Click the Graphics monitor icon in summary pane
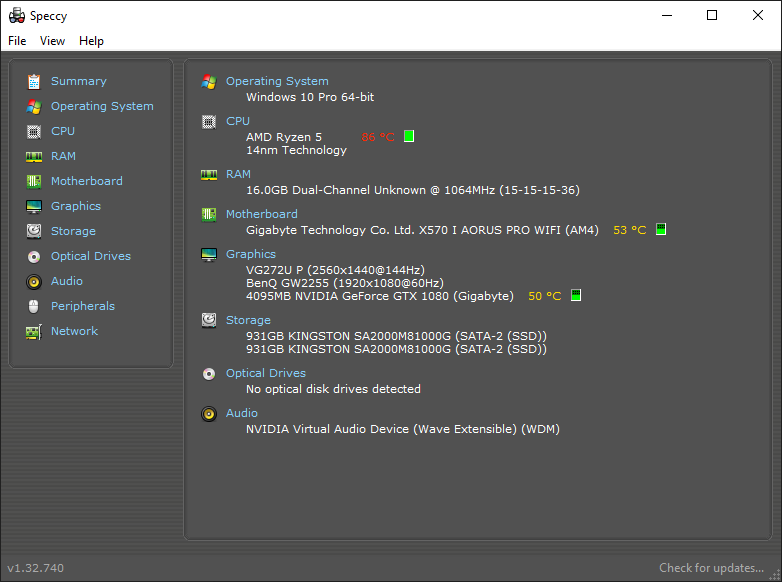Image resolution: width=782 pixels, height=582 pixels. 209,254
